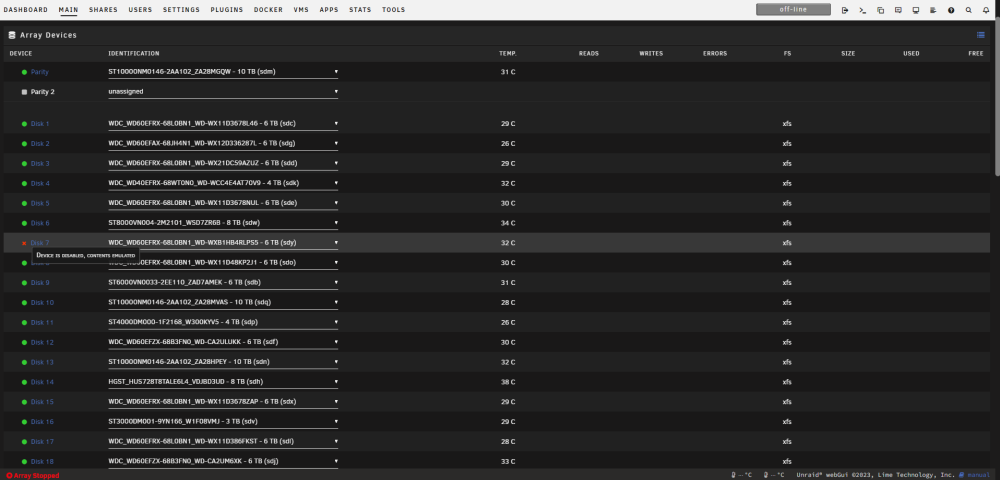Screen dimensions: 1000x480
Task: Open the Docker tab
Action: pyautogui.click(x=268, y=10)
